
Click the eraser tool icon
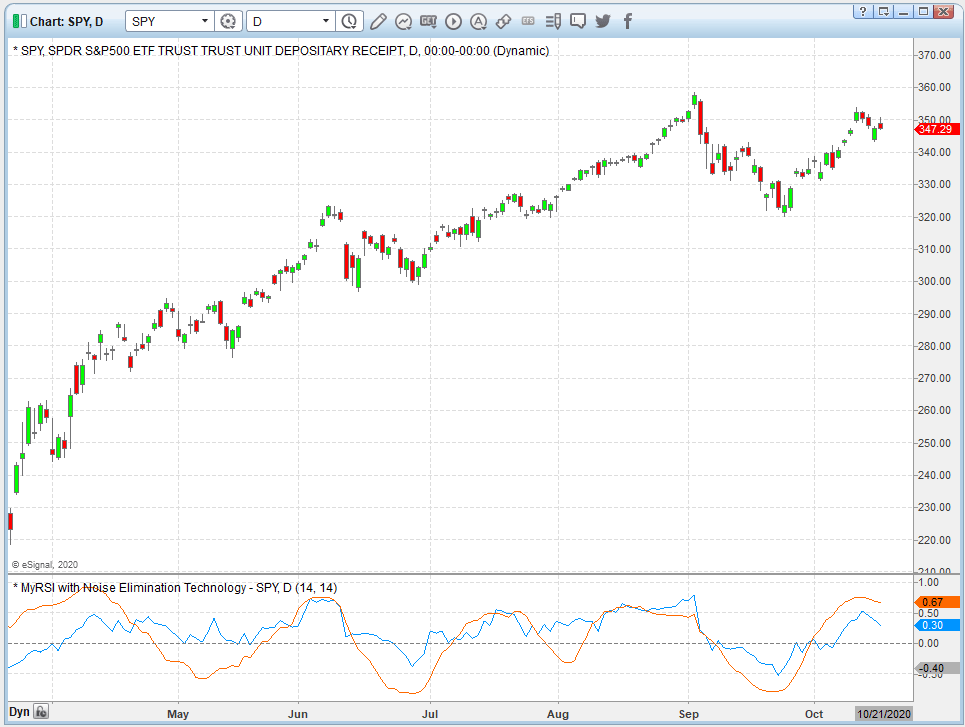pyautogui.click(x=503, y=22)
